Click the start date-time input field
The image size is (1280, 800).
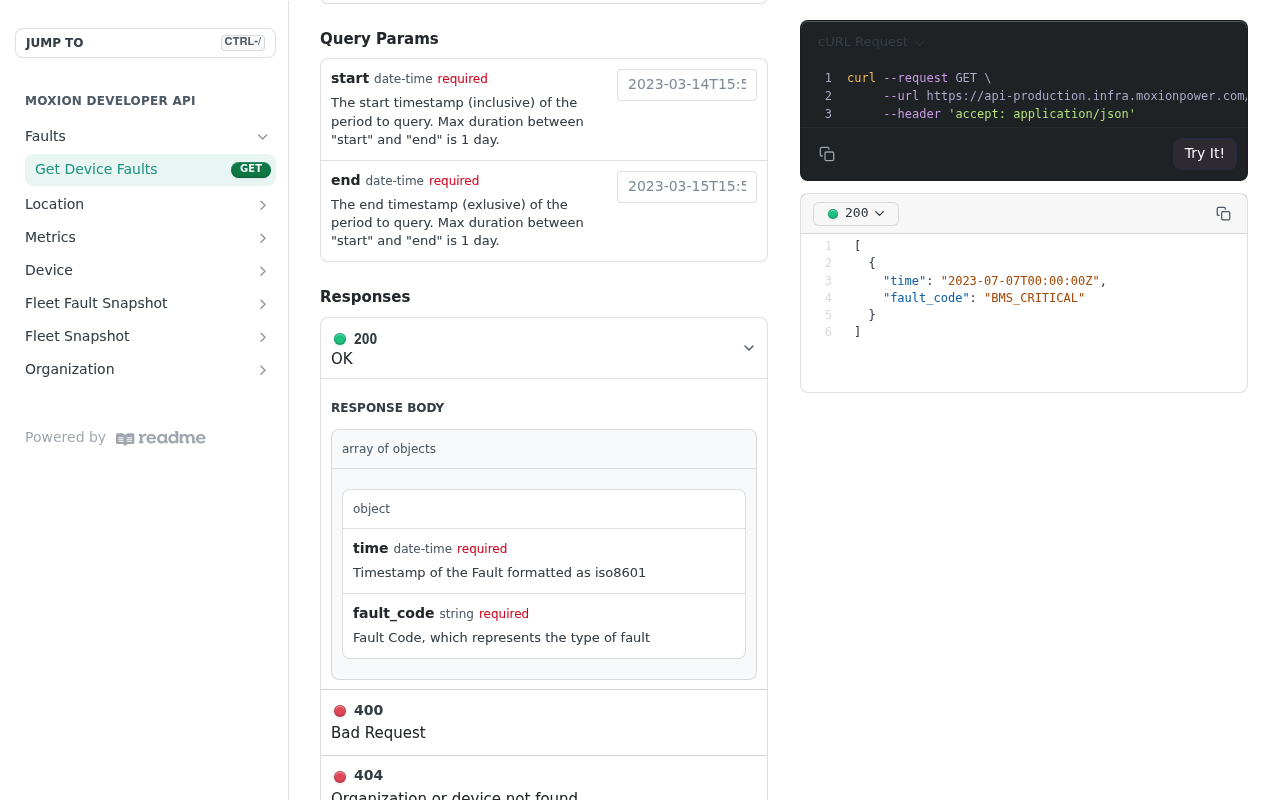tap(687, 85)
